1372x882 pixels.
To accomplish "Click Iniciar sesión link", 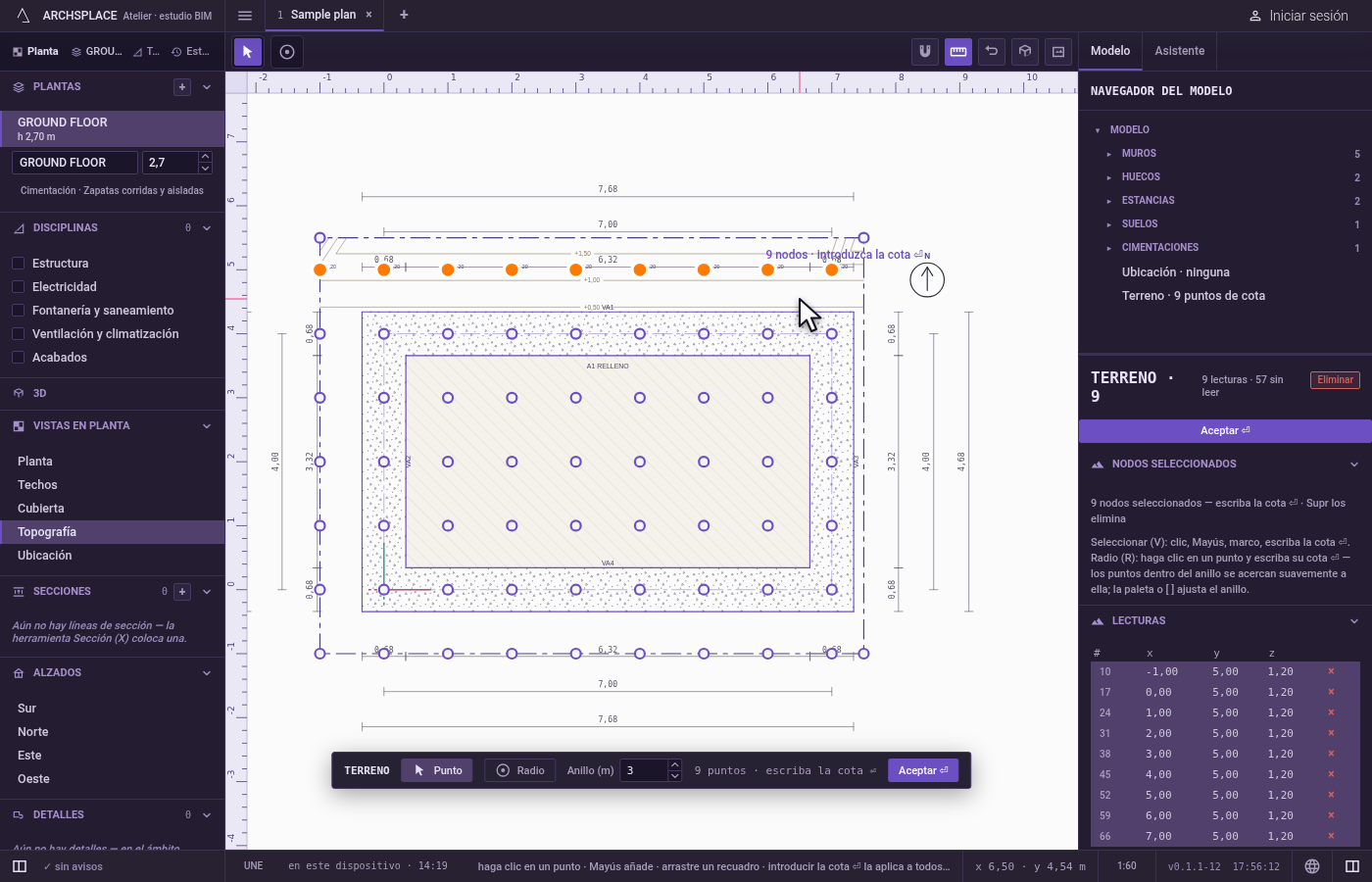I will (1298, 16).
